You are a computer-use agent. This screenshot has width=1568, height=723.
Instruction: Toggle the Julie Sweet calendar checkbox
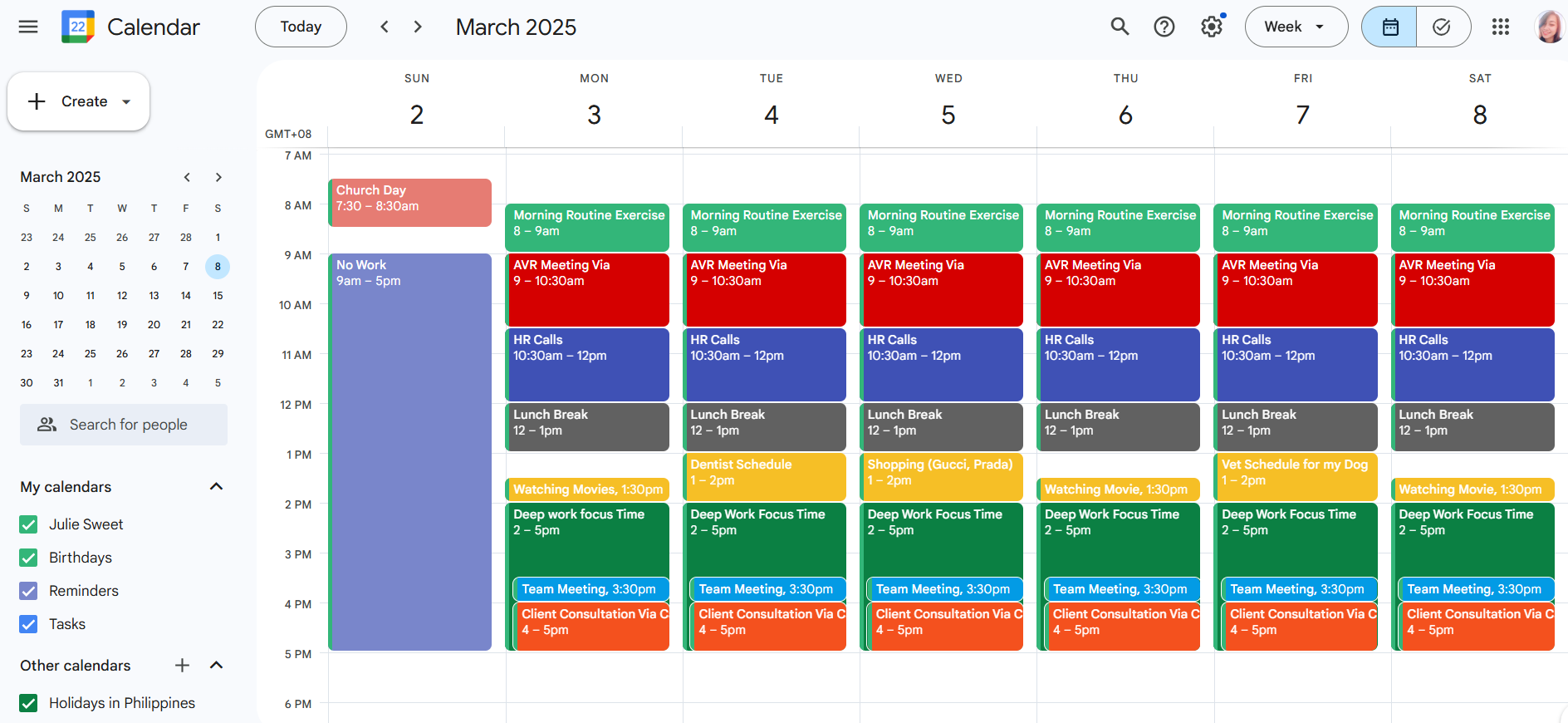pos(28,524)
